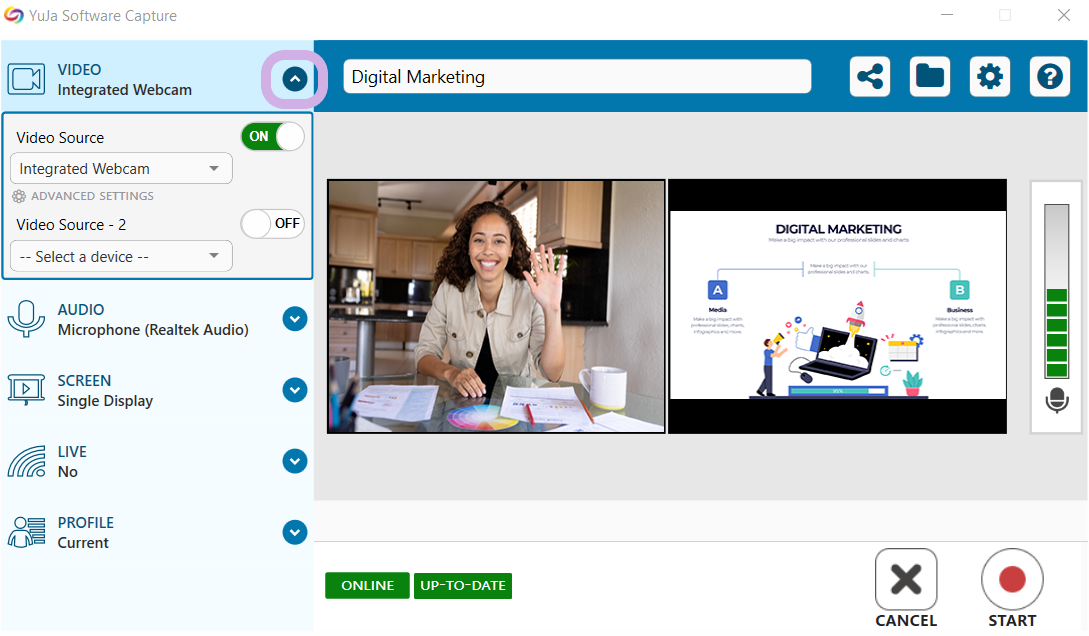Select the LIVE No heading
The height and width of the screenshot is (636, 1089).
click(72, 462)
